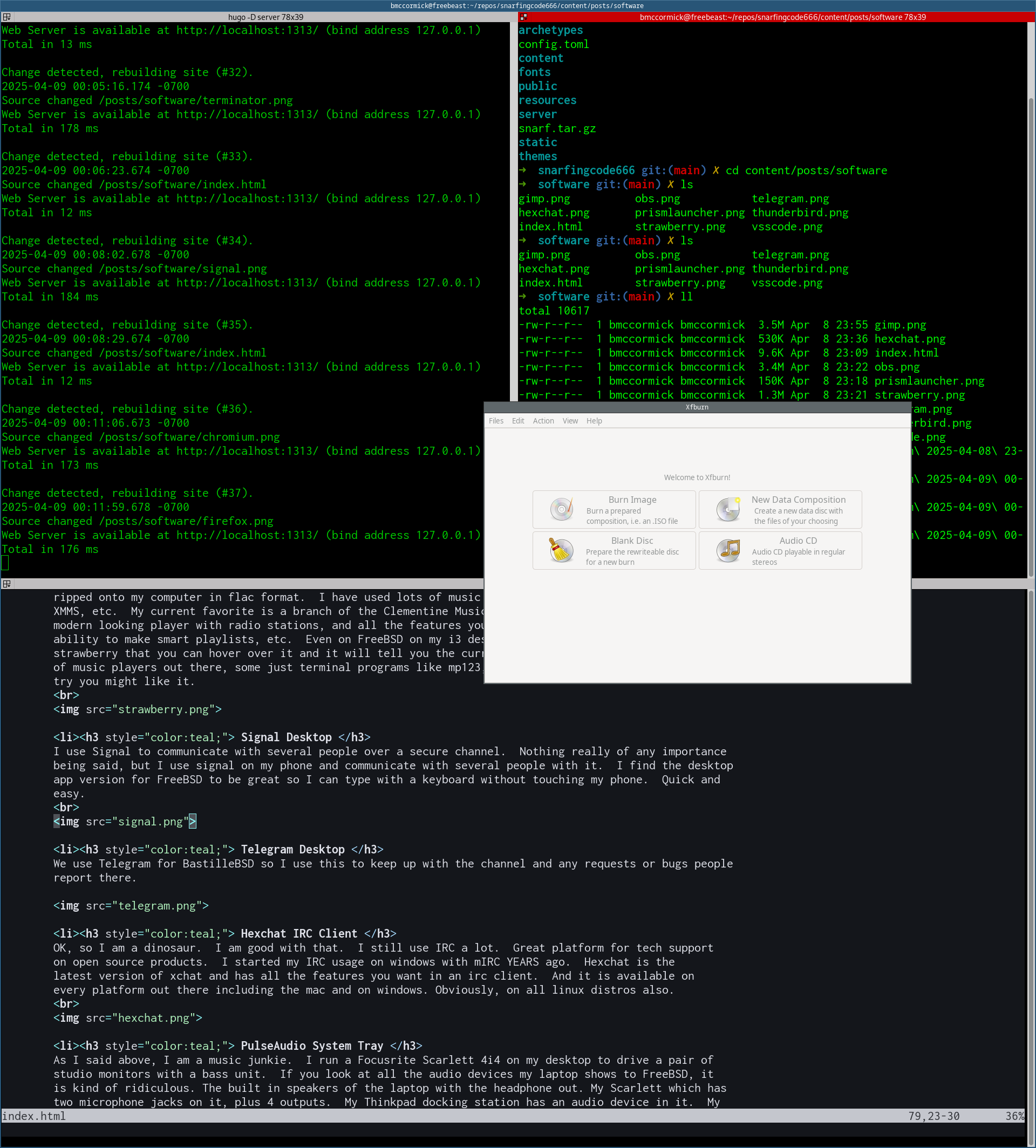Click the hugo server pane's terminator grid icon
Screen dimensions: 1036x1148
pyautogui.click(x=7, y=17)
